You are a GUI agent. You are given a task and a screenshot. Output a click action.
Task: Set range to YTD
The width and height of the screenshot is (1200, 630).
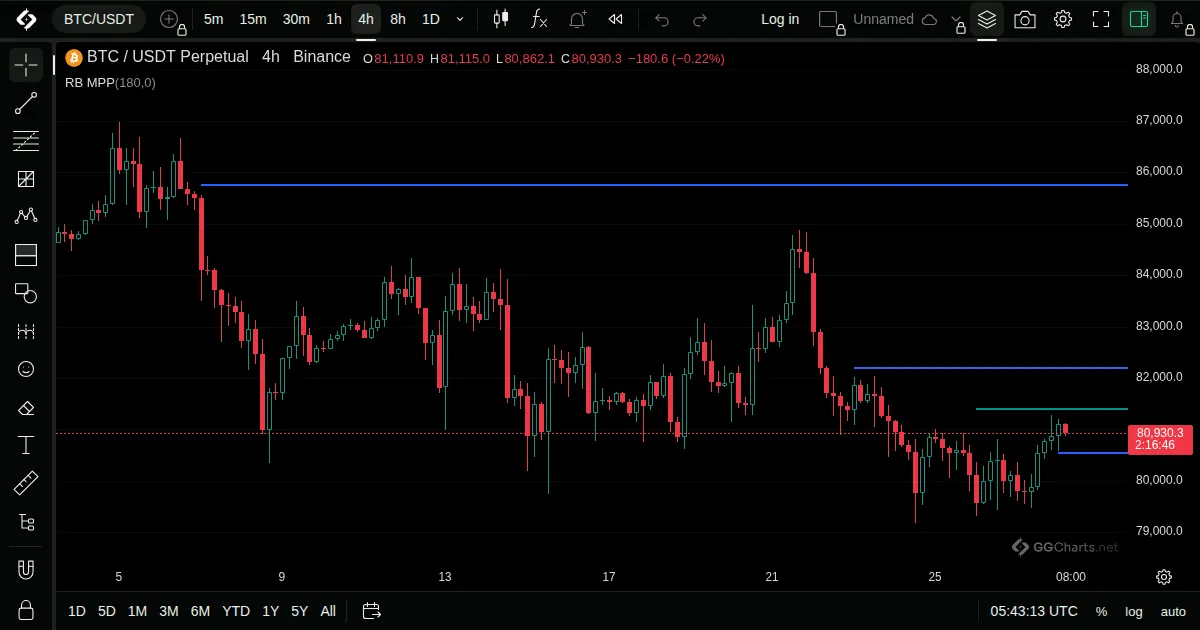coord(236,611)
